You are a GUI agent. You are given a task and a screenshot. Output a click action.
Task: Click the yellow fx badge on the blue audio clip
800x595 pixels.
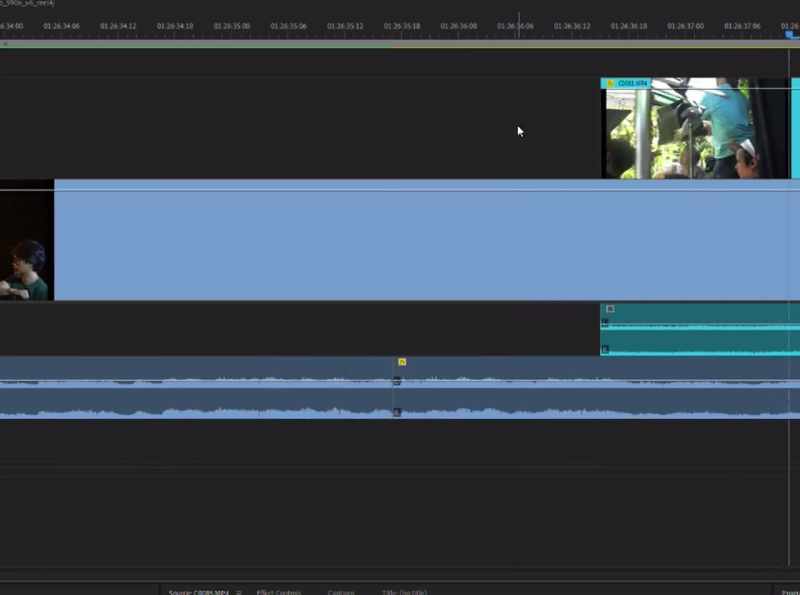click(402, 362)
